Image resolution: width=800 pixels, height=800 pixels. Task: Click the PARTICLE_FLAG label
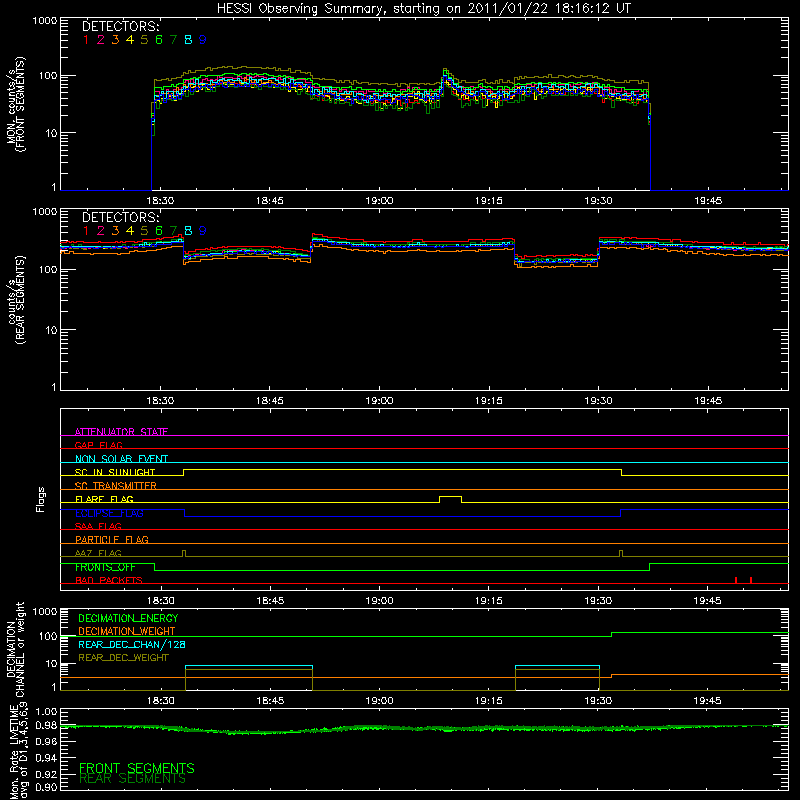[112, 539]
